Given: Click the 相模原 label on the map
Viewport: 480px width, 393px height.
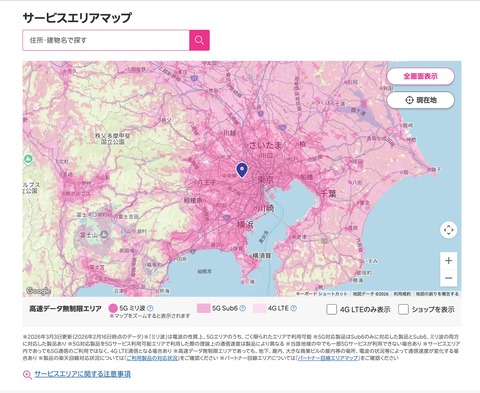Looking at the screenshot, I should pyautogui.click(x=193, y=200).
